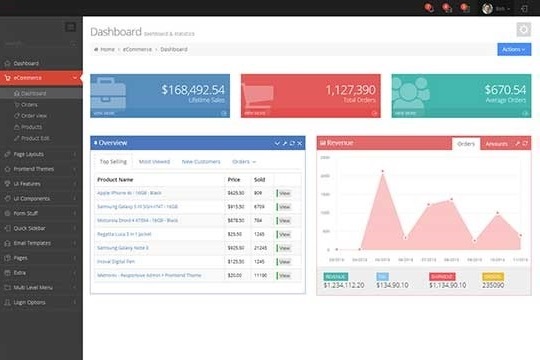
Task: Switch to the Most Viewed tab
Action: [x=154, y=162]
